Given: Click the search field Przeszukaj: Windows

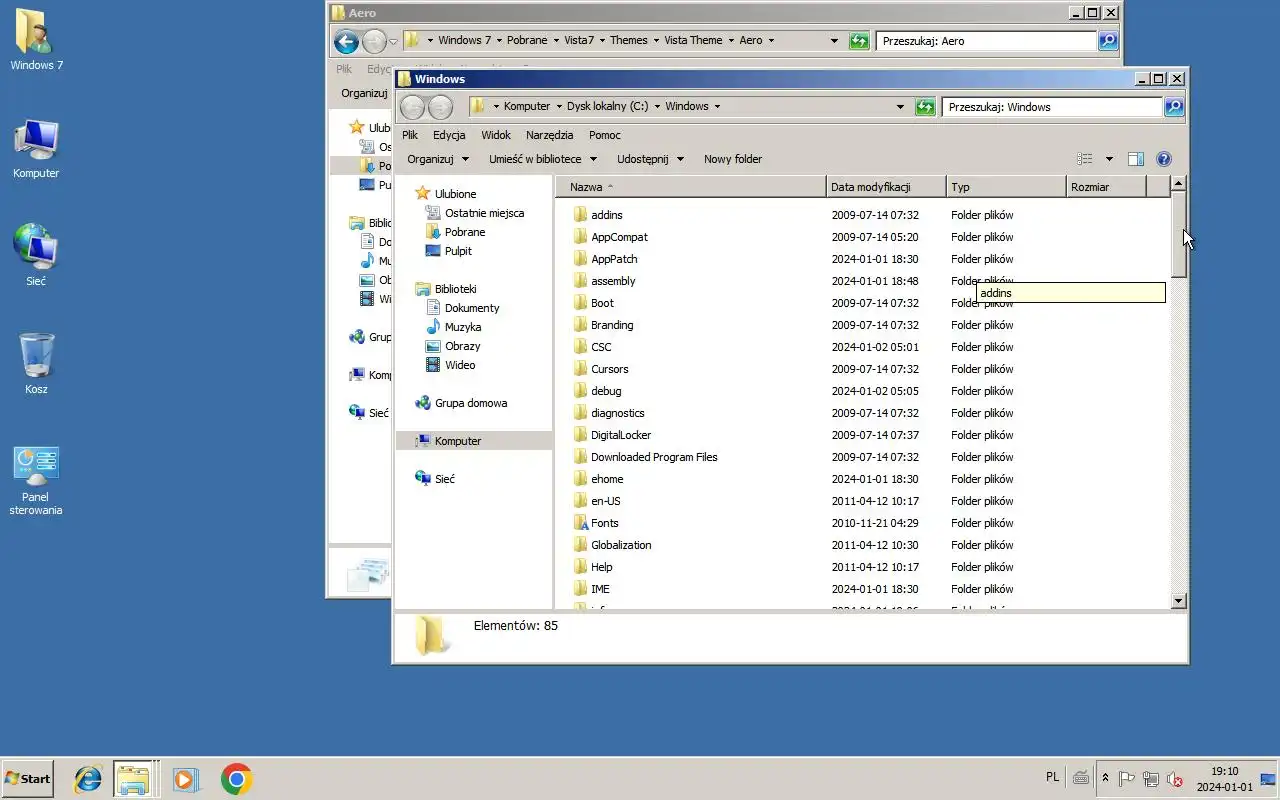Looking at the screenshot, I should [x=1052, y=107].
